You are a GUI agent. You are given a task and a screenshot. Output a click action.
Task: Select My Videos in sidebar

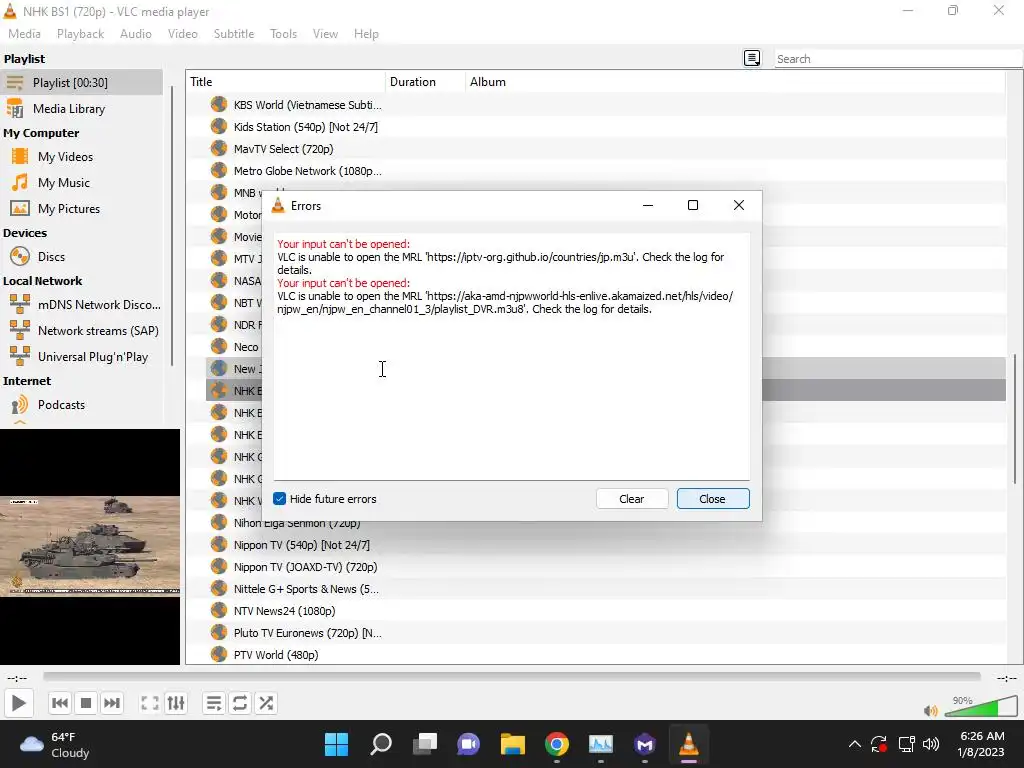[x=82, y=157]
